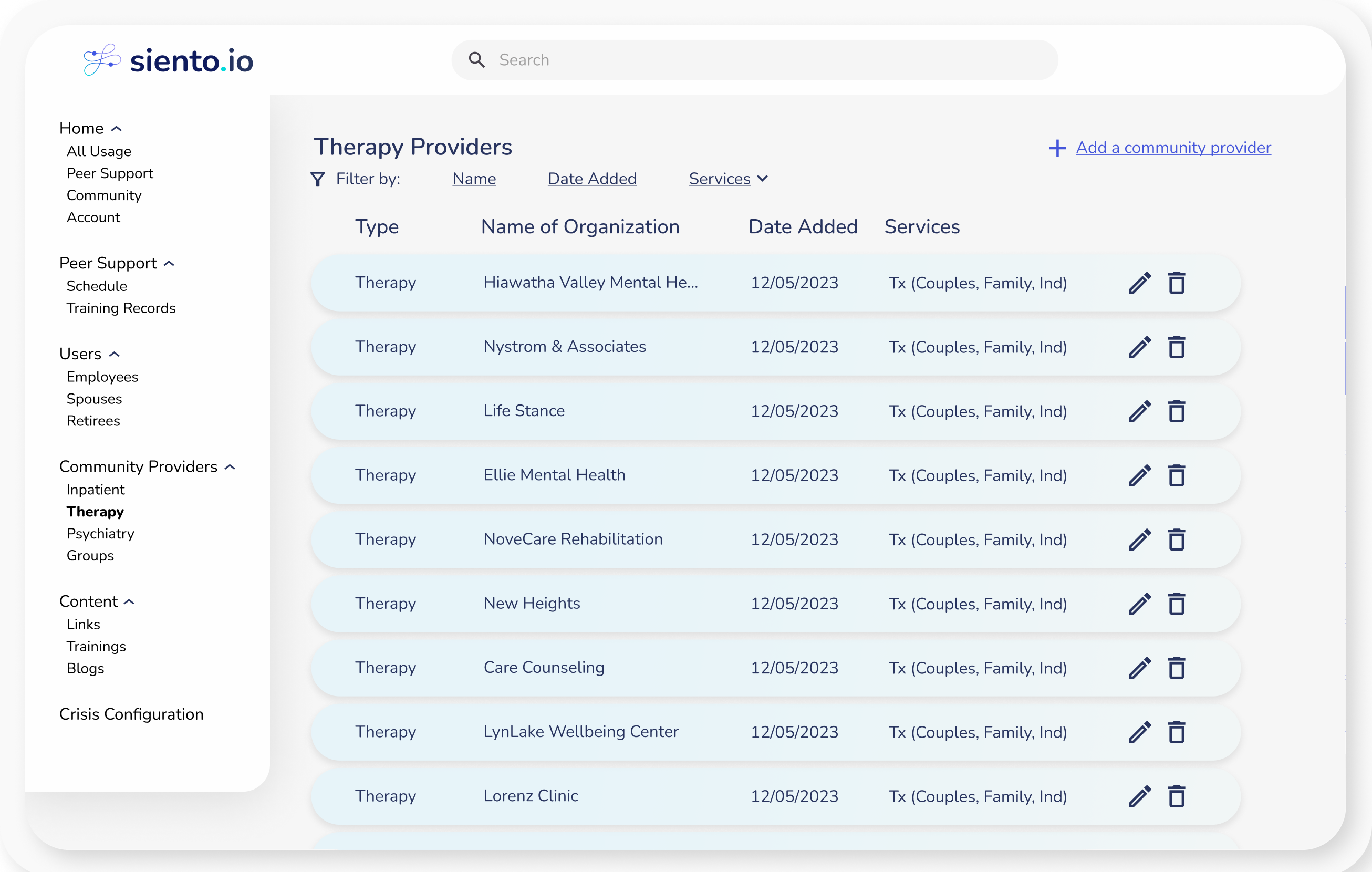
Task: Click the filter funnel icon
Action: (x=317, y=179)
